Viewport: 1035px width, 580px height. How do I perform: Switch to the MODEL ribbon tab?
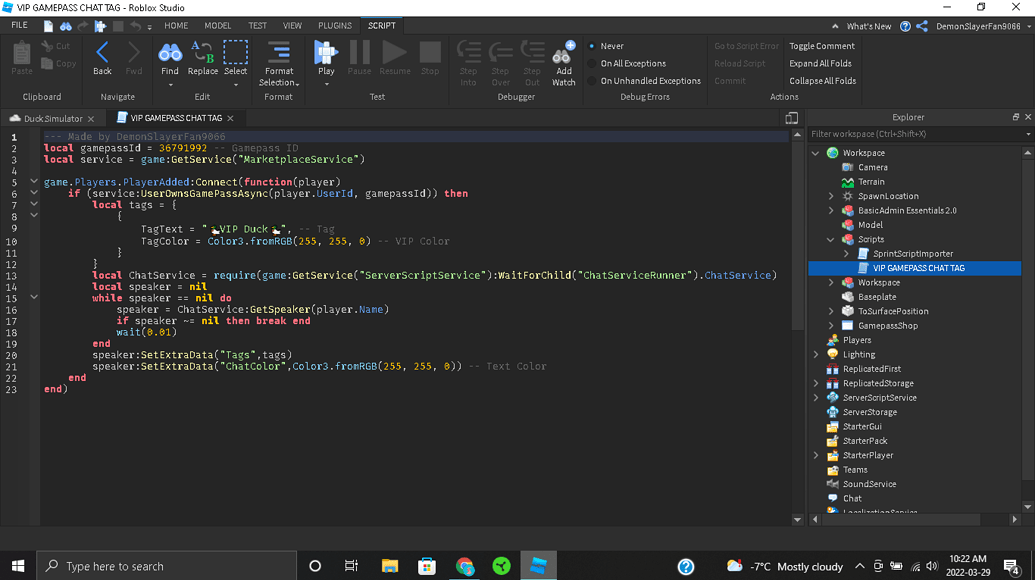coord(218,26)
